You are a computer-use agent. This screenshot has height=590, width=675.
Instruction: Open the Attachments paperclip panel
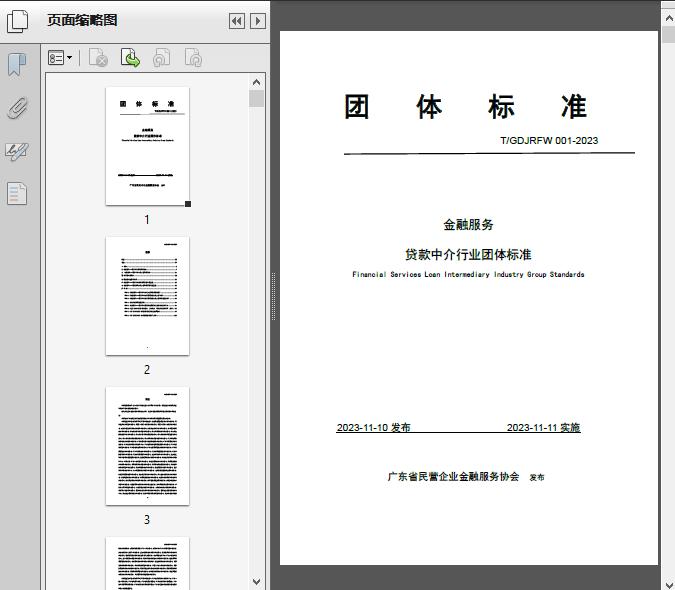pyautogui.click(x=18, y=108)
